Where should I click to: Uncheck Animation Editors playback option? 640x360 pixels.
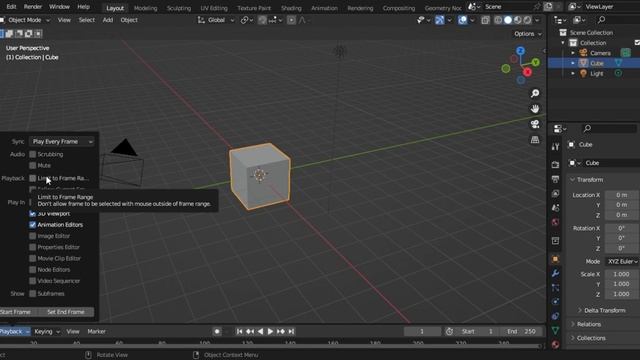(33, 225)
